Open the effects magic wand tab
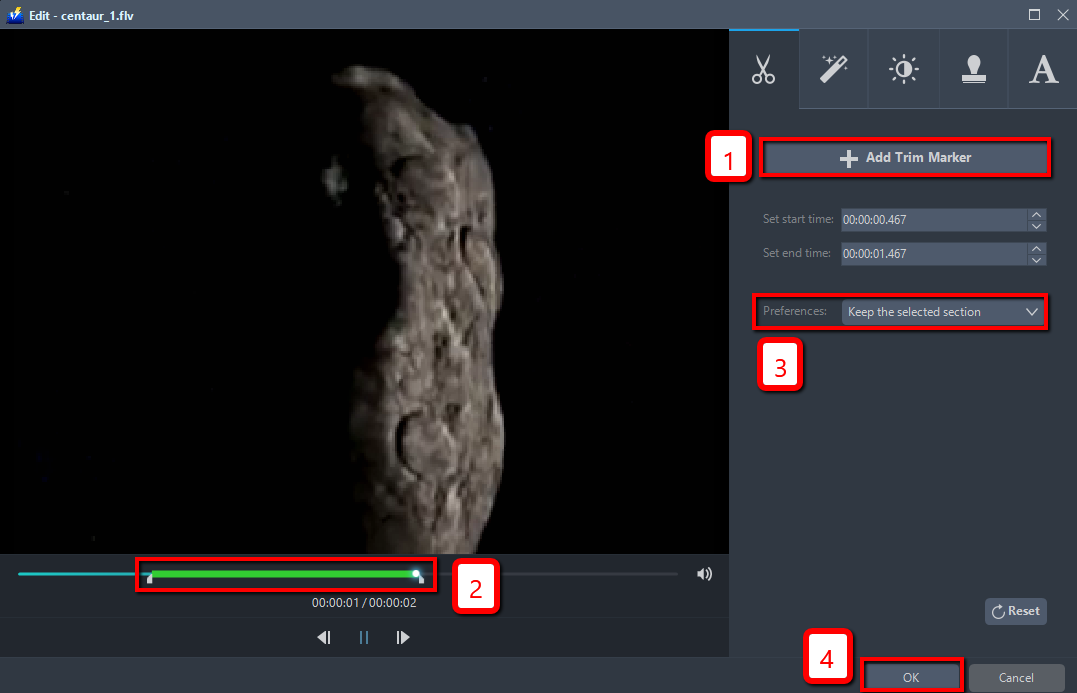 click(x=833, y=68)
